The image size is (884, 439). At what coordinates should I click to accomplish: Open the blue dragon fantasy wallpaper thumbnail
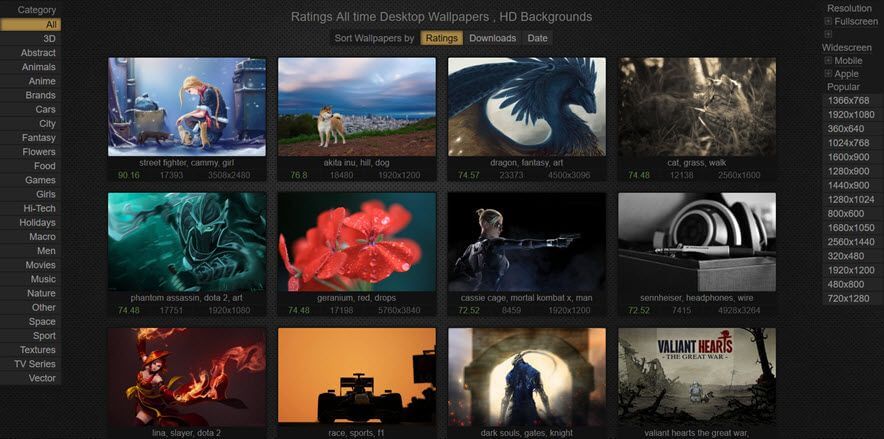(x=527, y=107)
